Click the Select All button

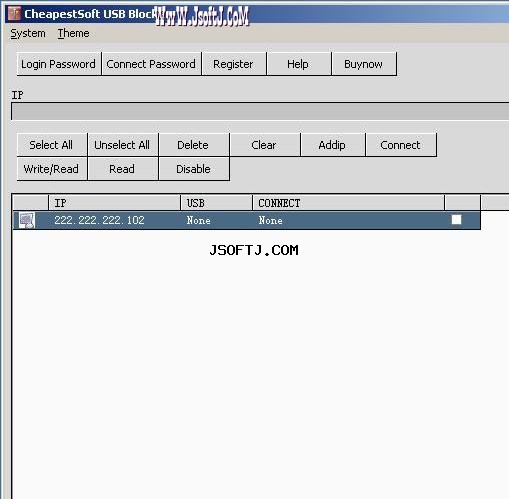pos(52,145)
